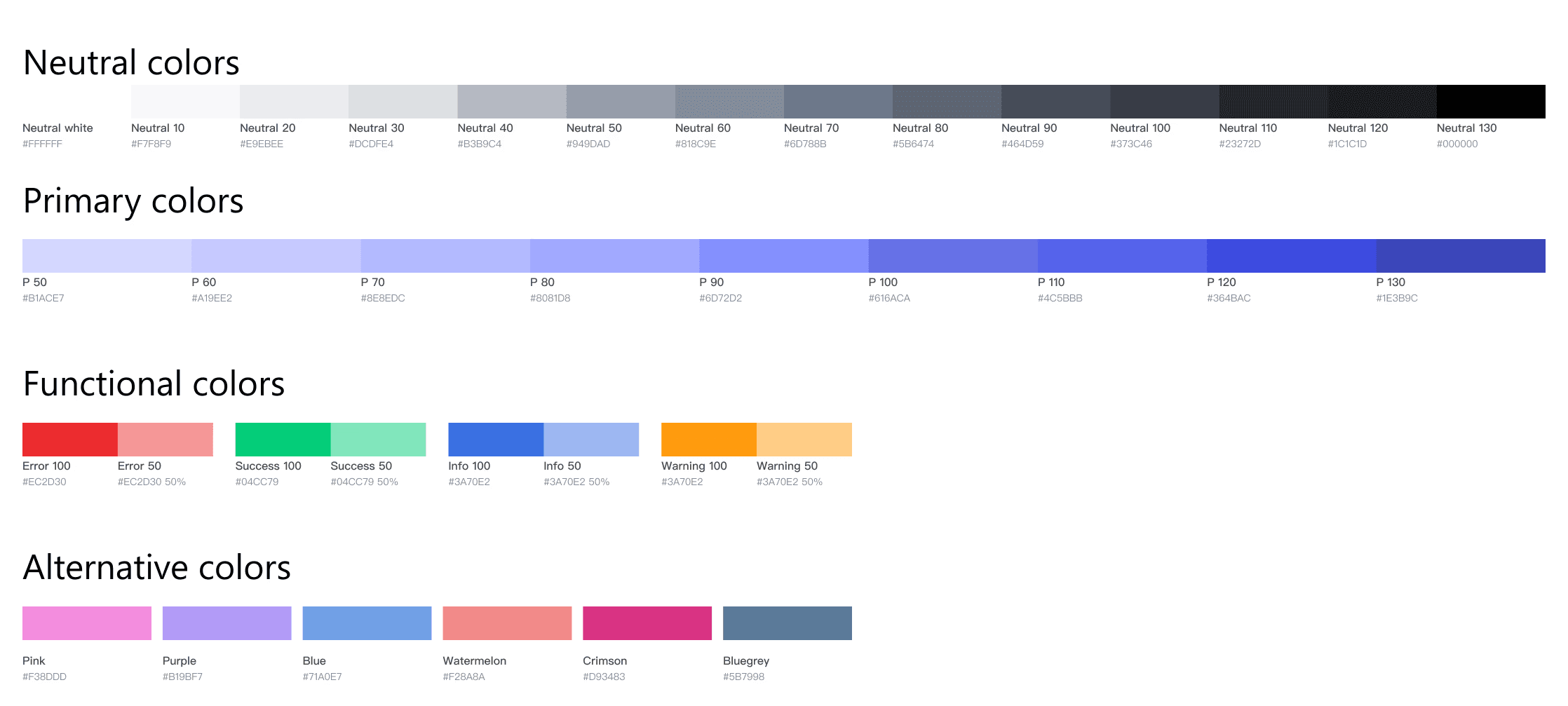Image resolution: width=1568 pixels, height=706 pixels.
Task: Select the Error 50 light red swatch
Action: tap(165, 440)
